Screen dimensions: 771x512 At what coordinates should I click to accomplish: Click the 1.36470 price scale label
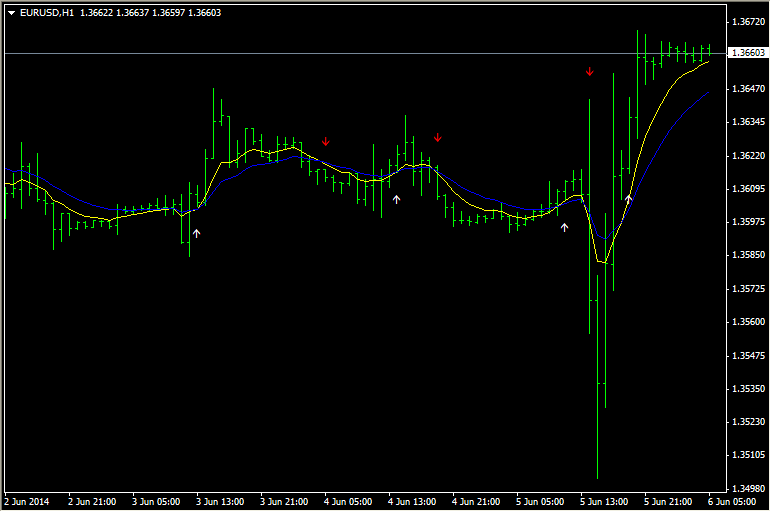pos(749,89)
